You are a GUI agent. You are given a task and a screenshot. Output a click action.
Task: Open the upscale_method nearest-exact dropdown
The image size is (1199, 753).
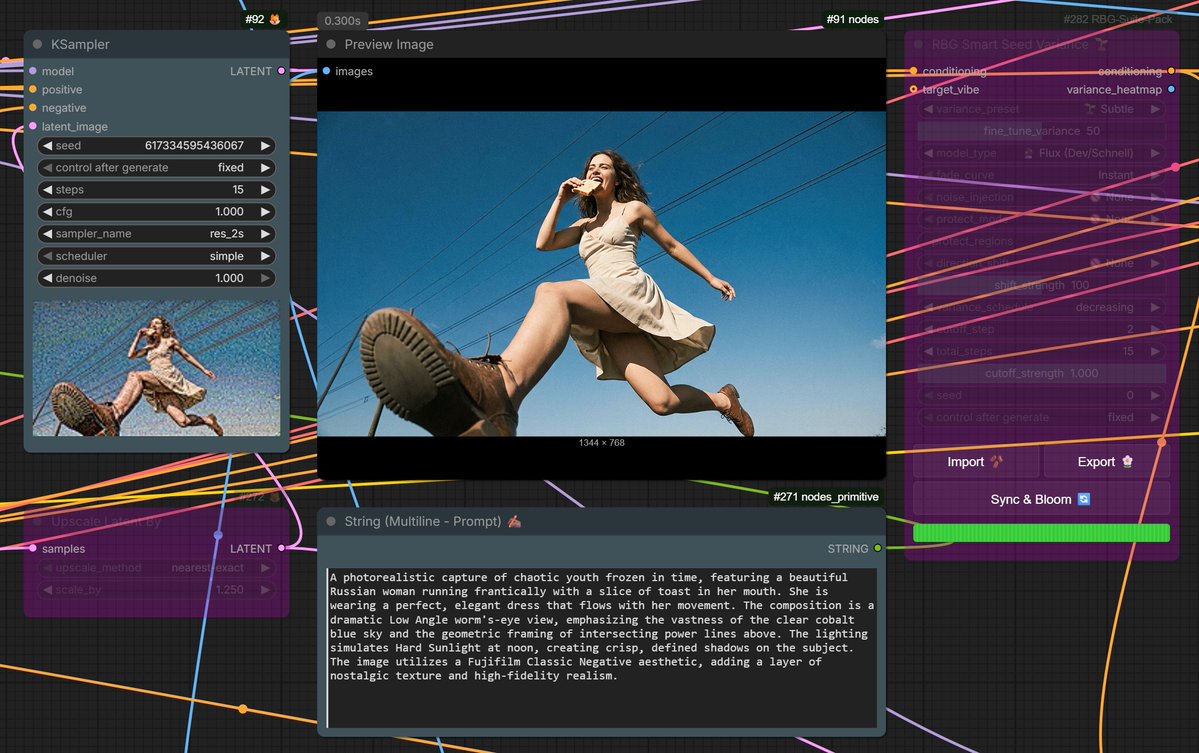coord(156,568)
